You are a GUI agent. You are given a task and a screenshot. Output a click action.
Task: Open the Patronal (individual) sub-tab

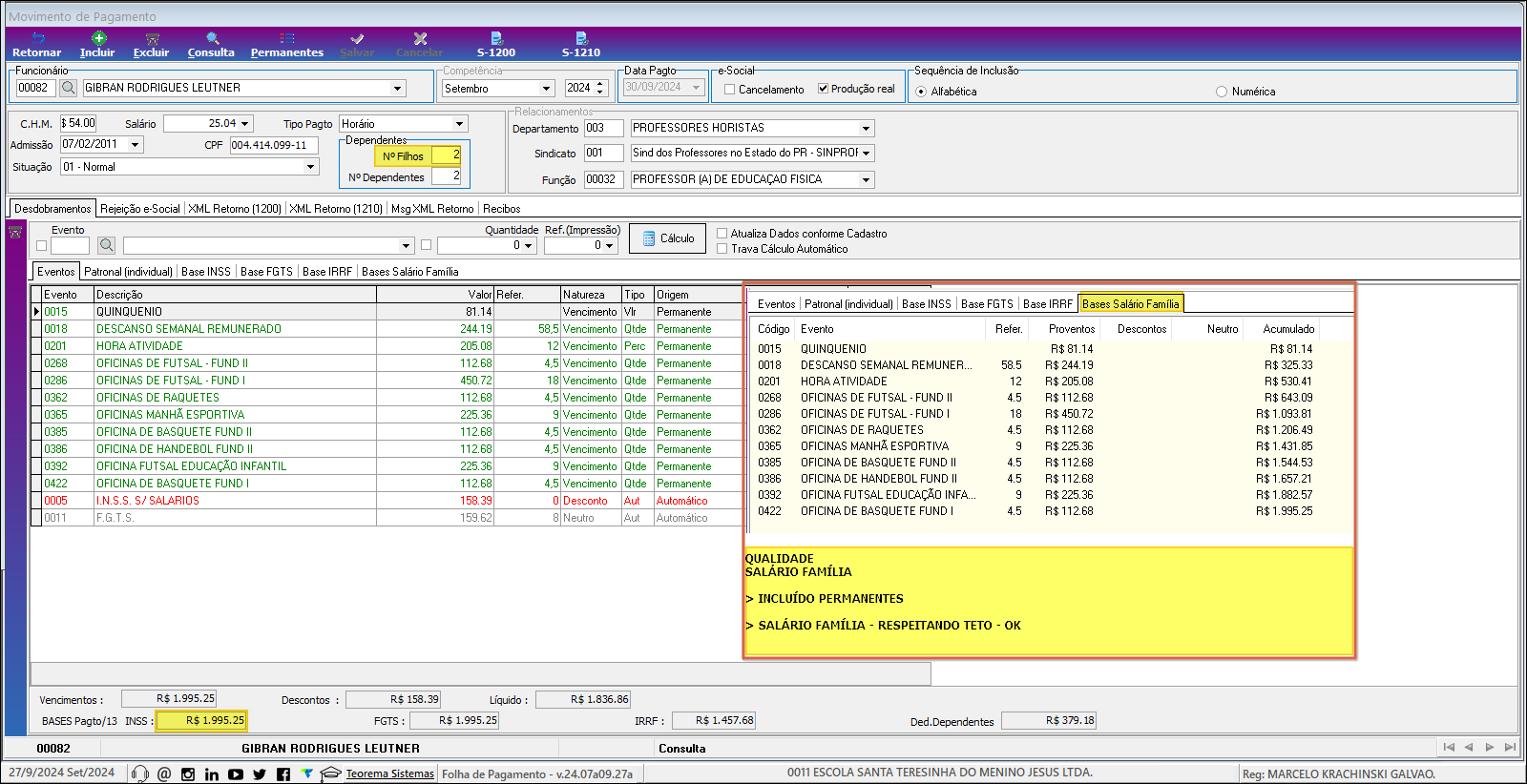pos(129,272)
